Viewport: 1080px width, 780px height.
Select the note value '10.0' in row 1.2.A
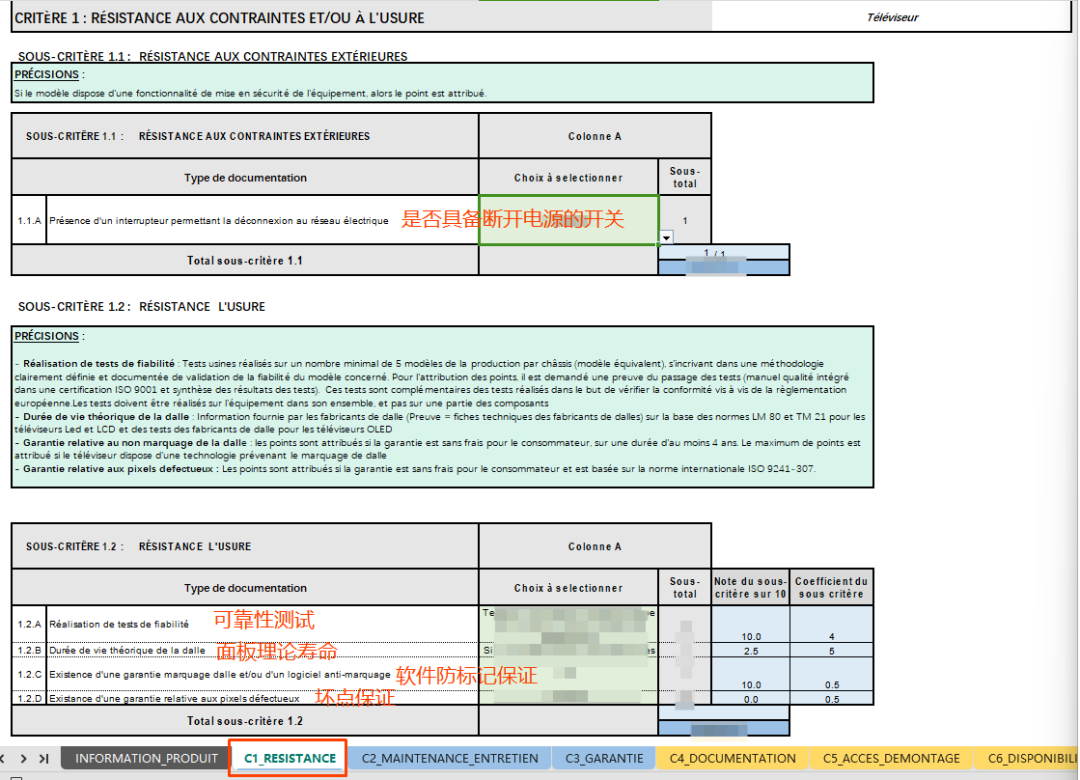(751, 636)
